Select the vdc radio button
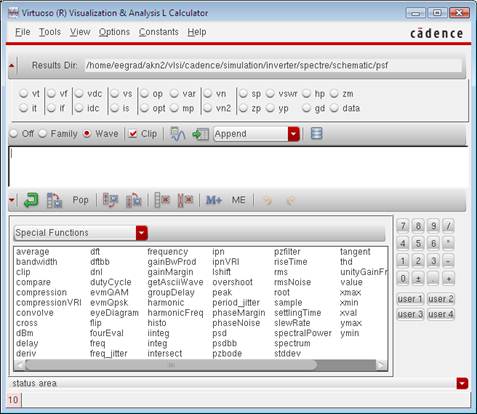The height and width of the screenshot is (414, 477). click(79, 94)
